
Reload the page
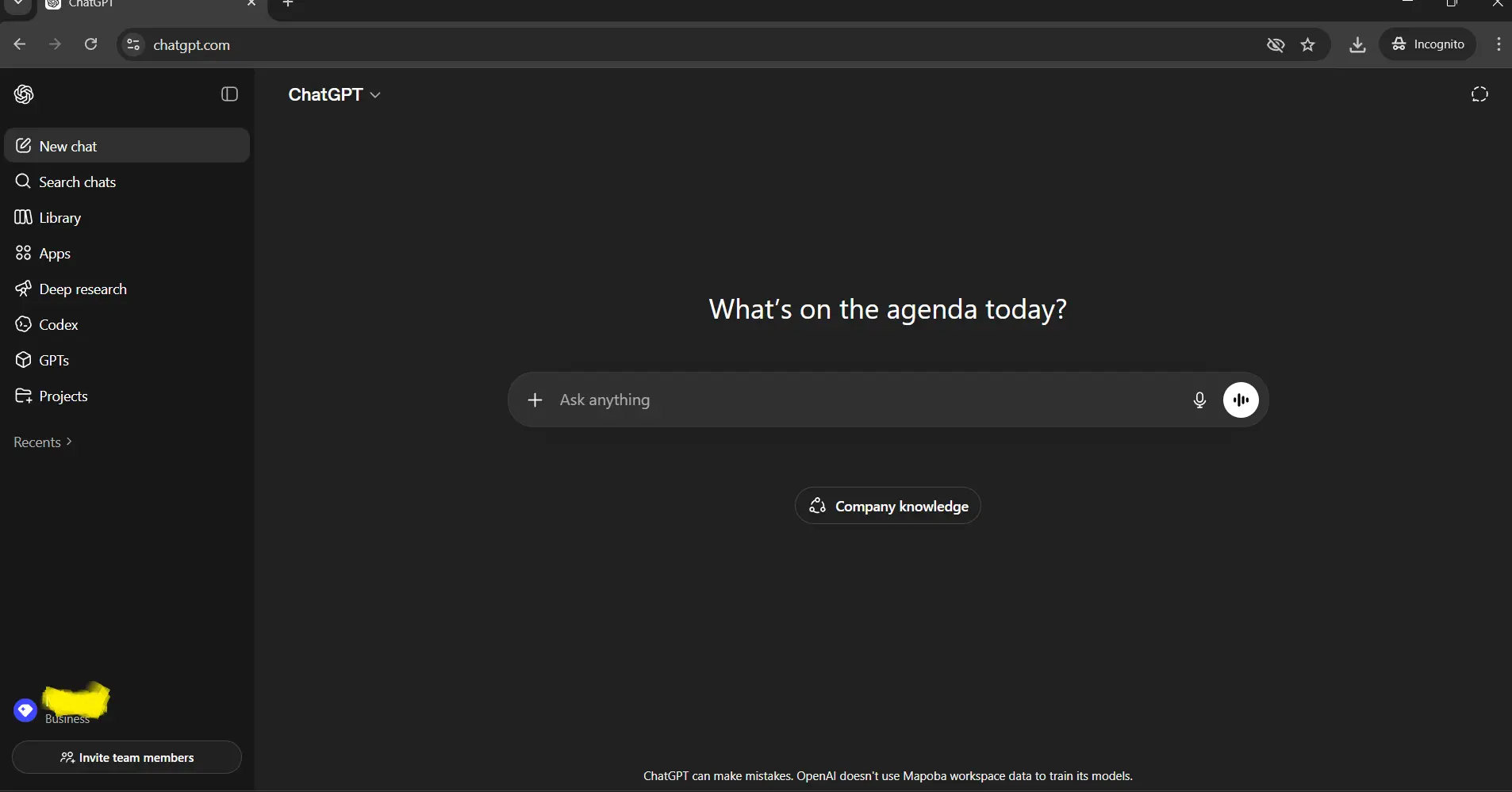[91, 44]
